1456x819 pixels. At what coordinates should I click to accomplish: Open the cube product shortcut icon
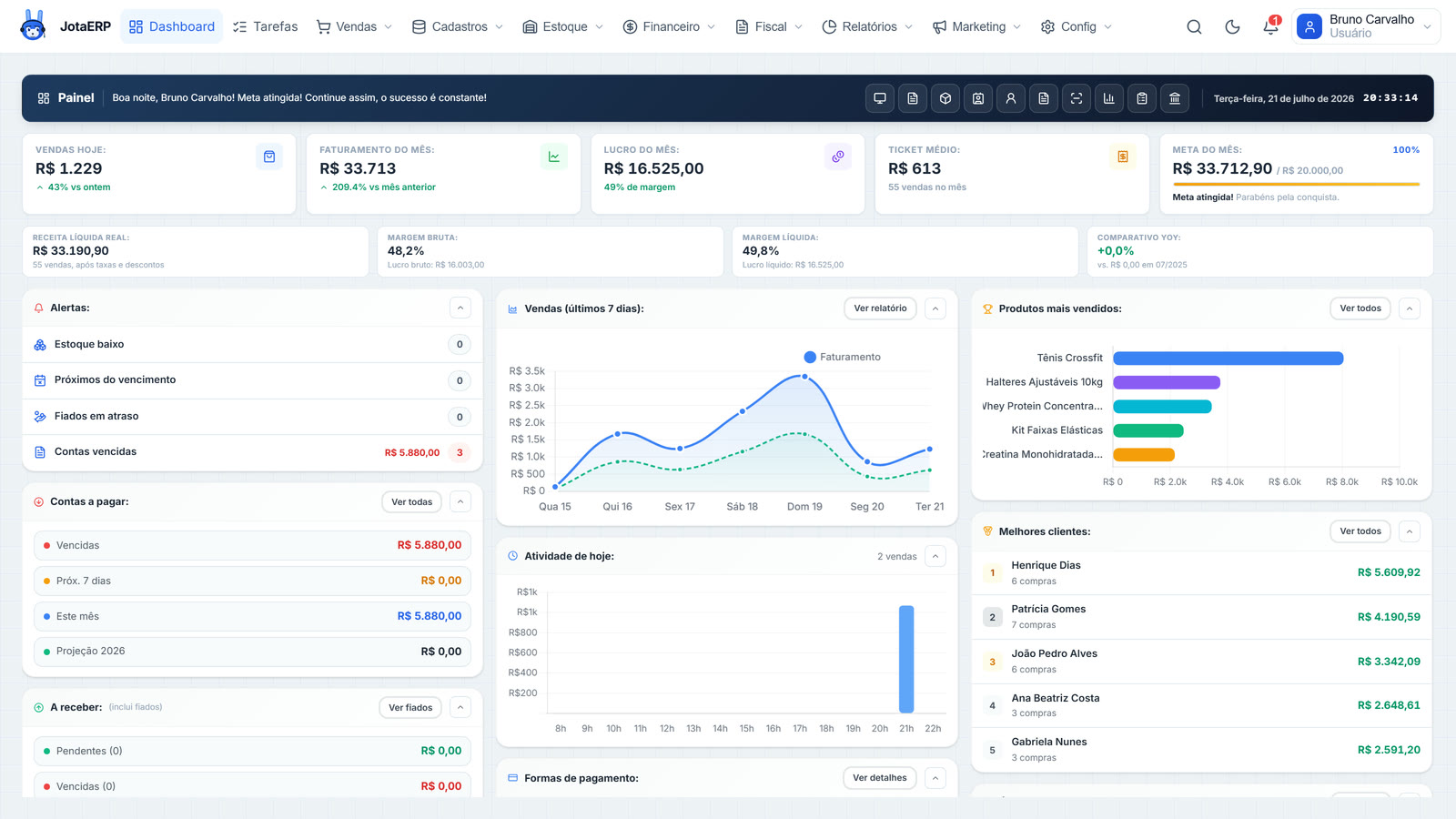click(x=945, y=98)
